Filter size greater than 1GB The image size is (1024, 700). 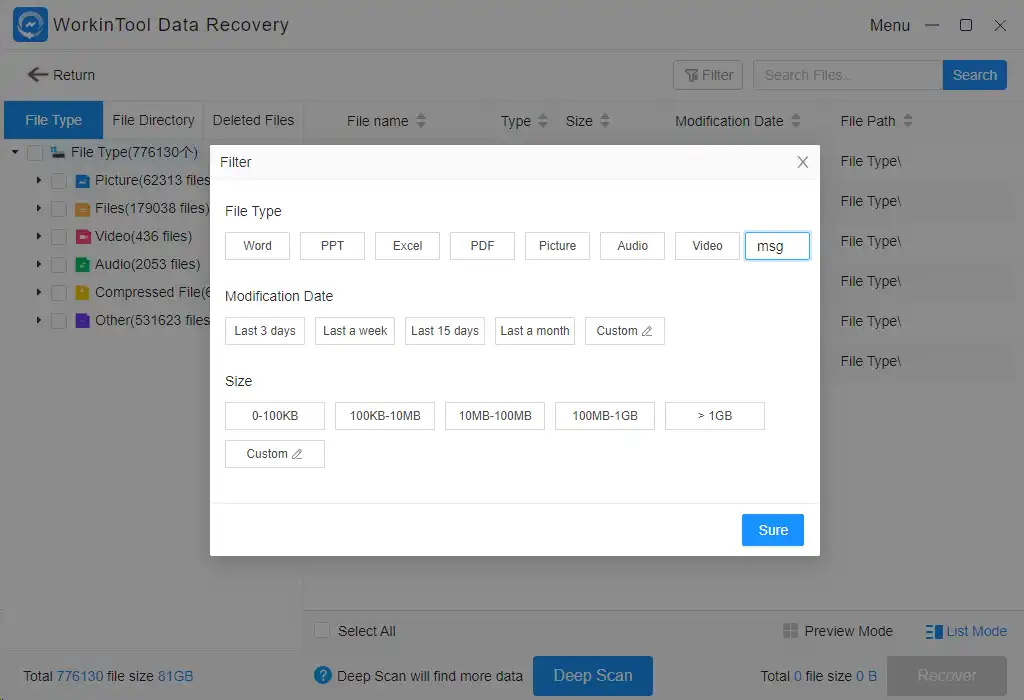coord(714,416)
